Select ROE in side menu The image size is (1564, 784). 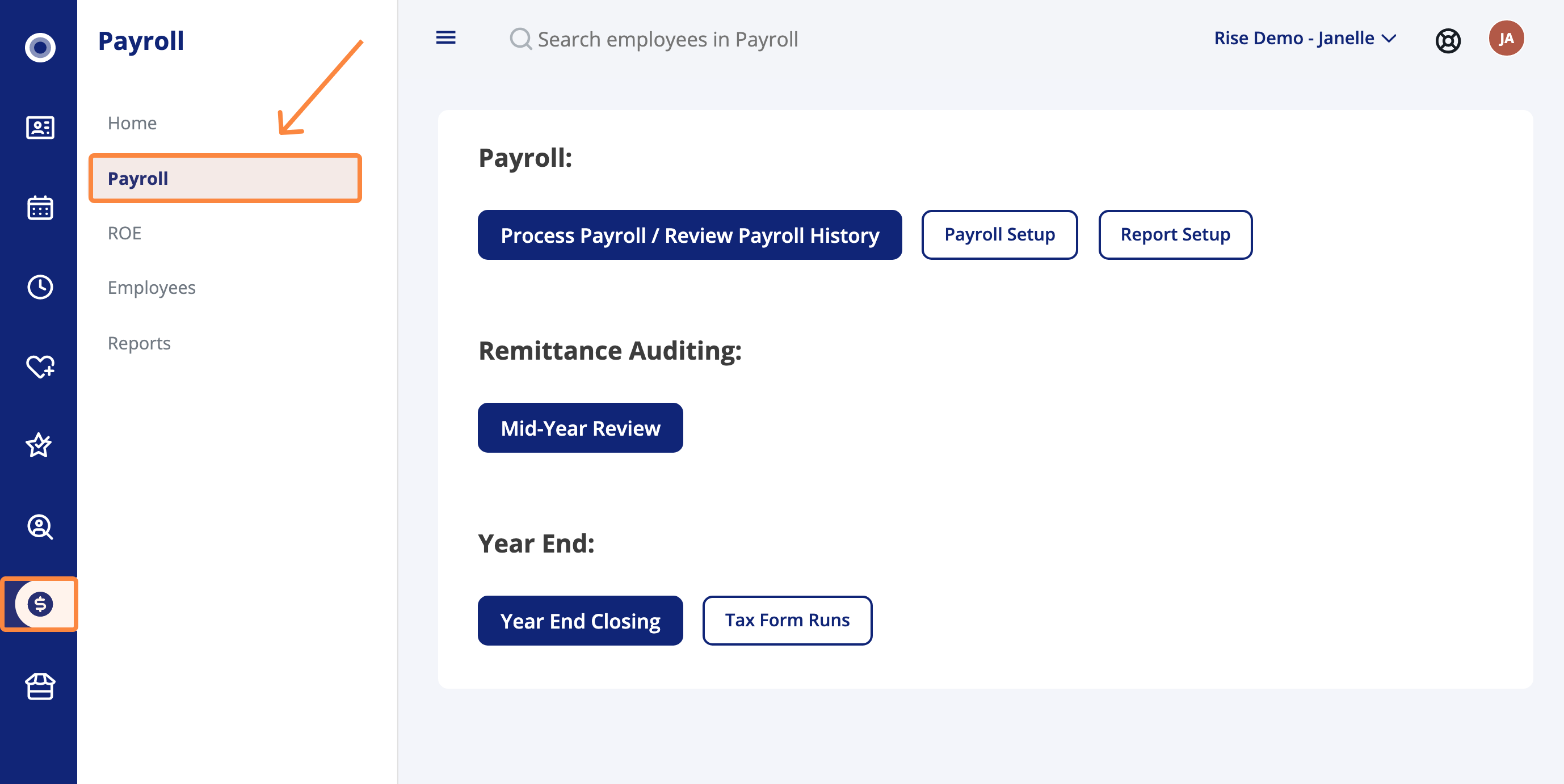pyautogui.click(x=124, y=233)
